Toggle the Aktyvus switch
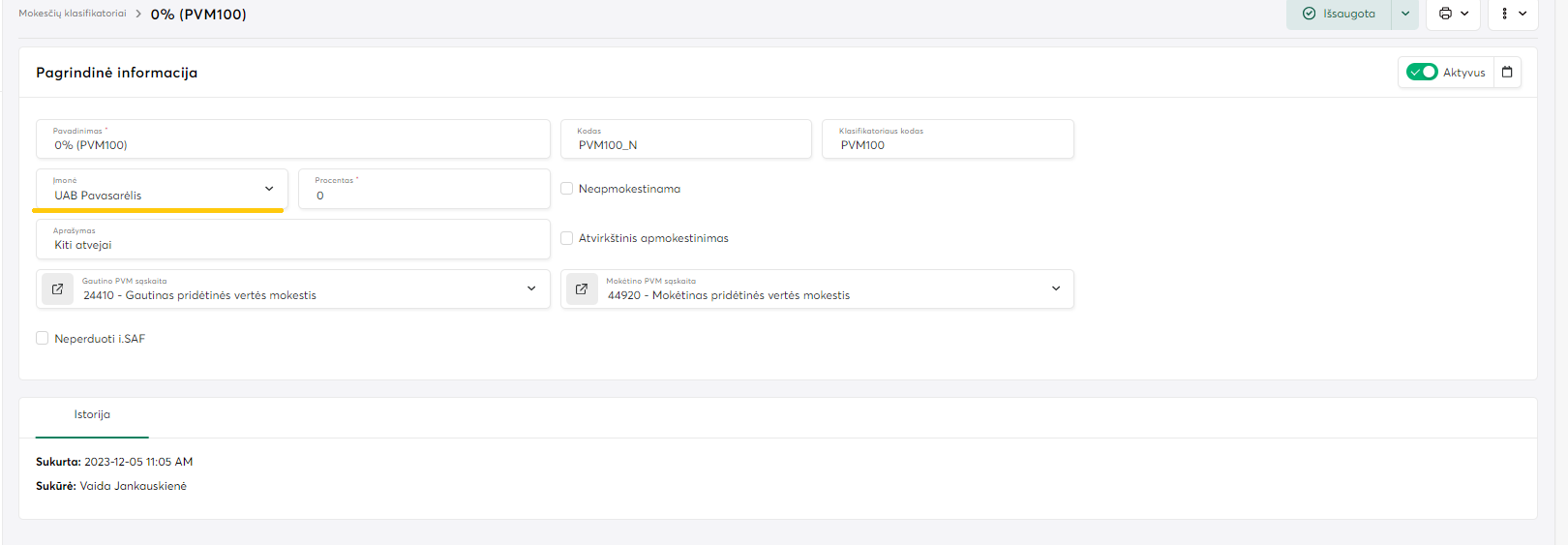The width and height of the screenshot is (1568, 545). [1421, 73]
